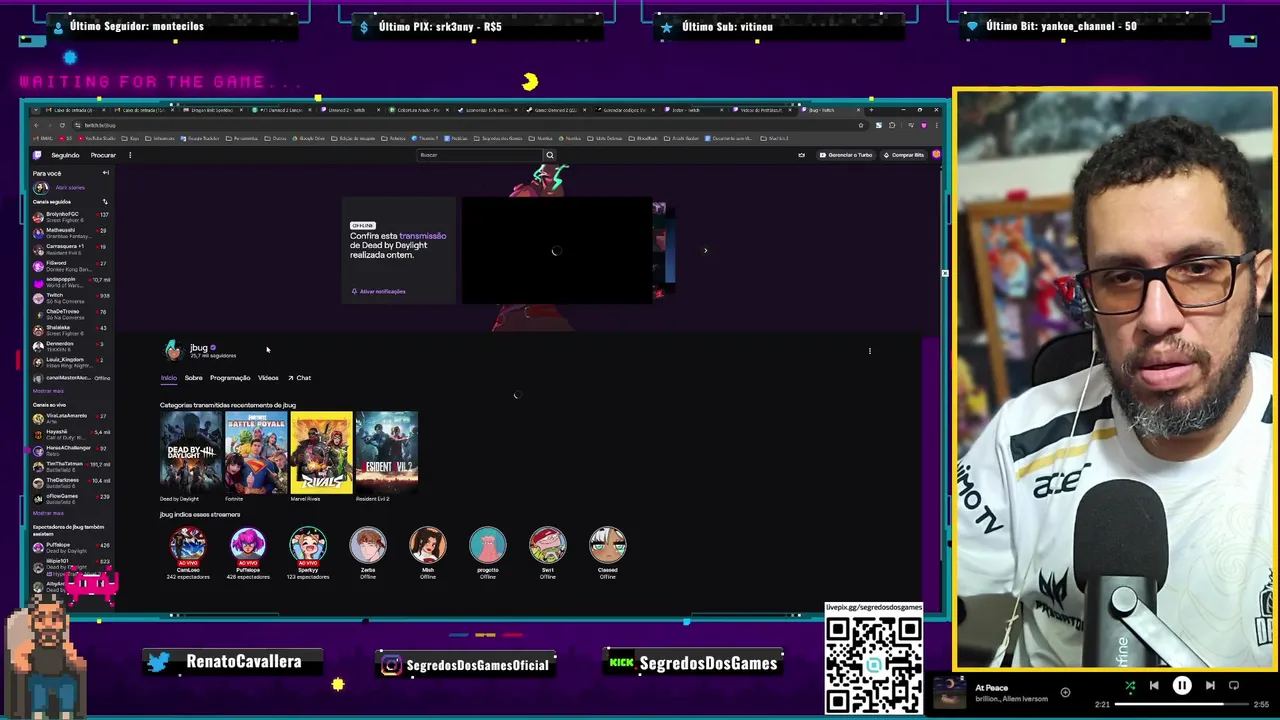Open Puffalope recommended streamer avatar
This screenshot has width=1280, height=720.
click(248, 546)
